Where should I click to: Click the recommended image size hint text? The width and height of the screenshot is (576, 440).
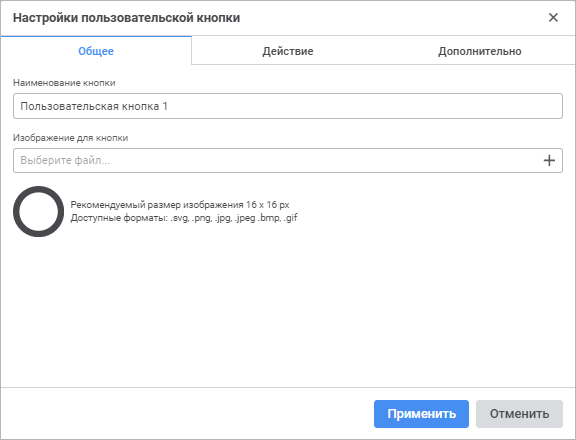click(x=180, y=205)
